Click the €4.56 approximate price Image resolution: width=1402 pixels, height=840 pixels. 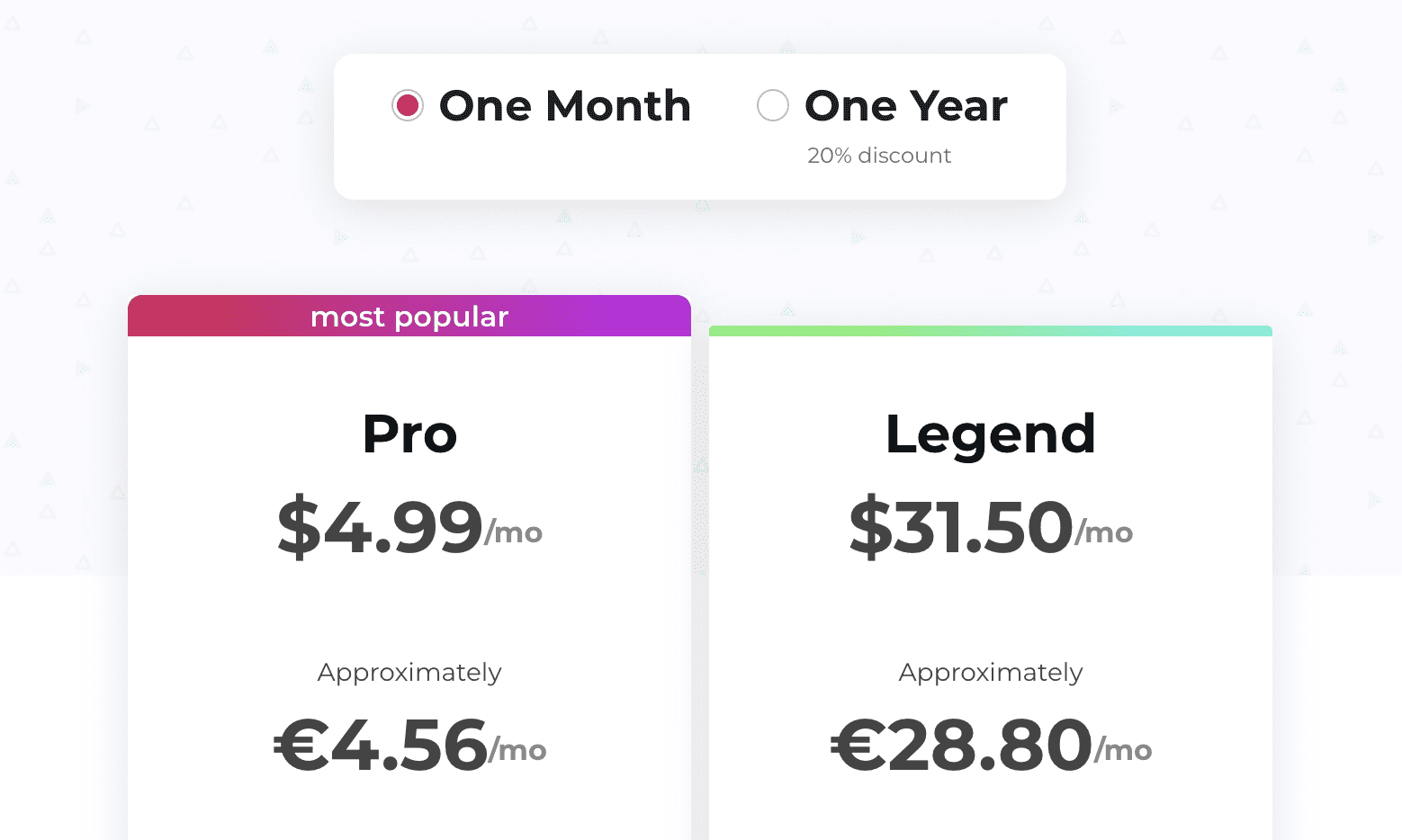pos(381,746)
